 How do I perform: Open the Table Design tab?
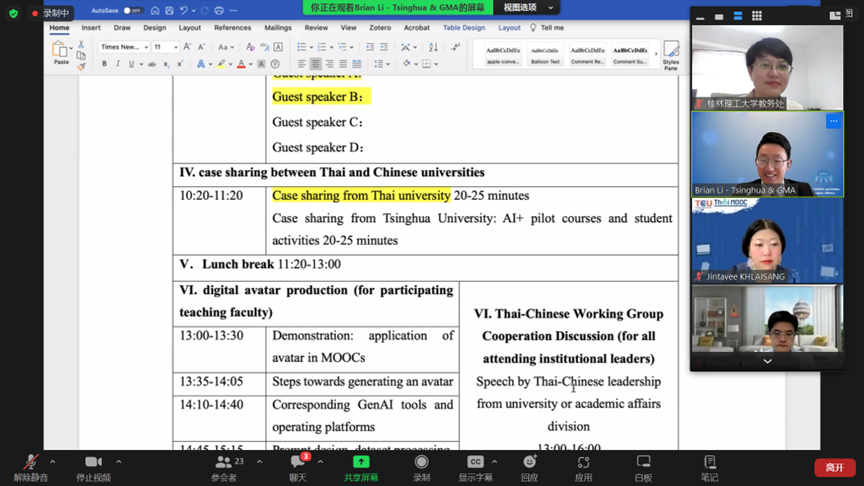pos(463,28)
